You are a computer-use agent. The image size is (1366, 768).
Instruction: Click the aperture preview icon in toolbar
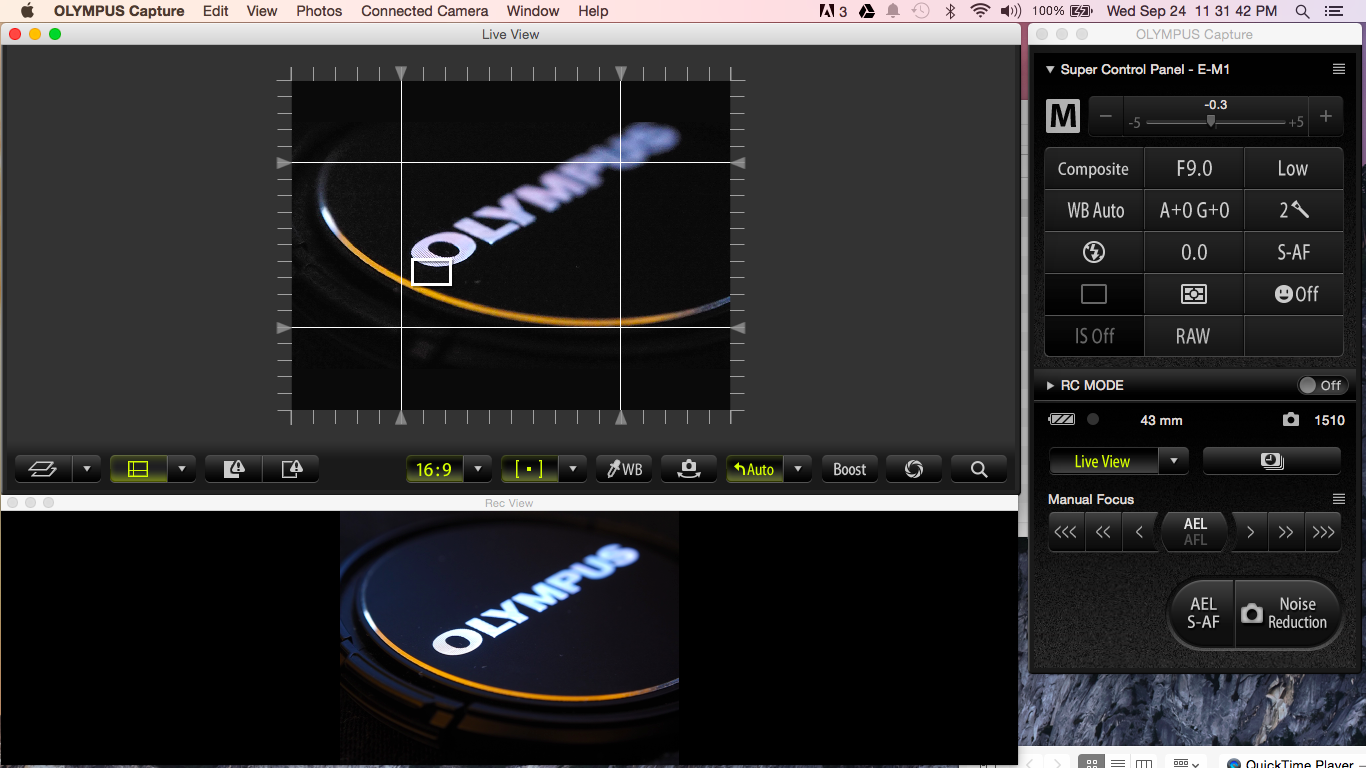(914, 469)
